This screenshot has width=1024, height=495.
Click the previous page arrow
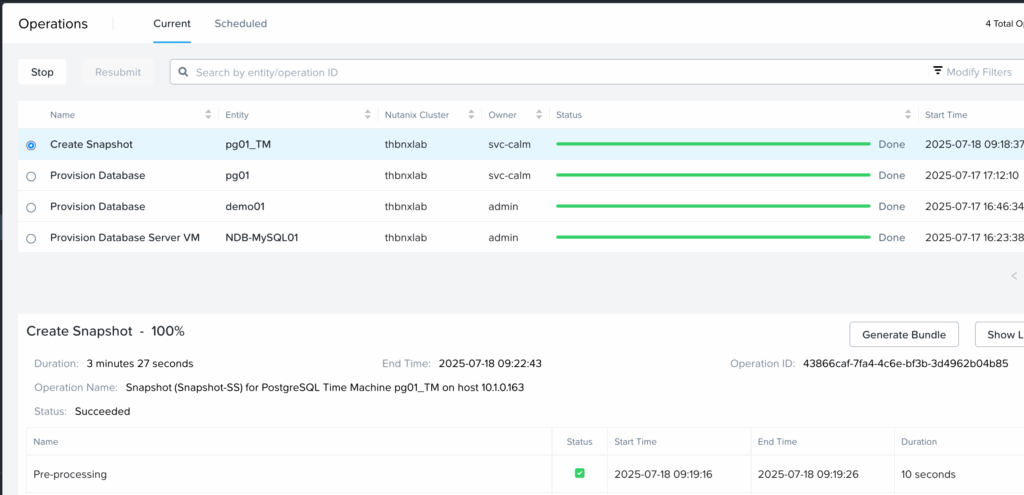(1014, 276)
